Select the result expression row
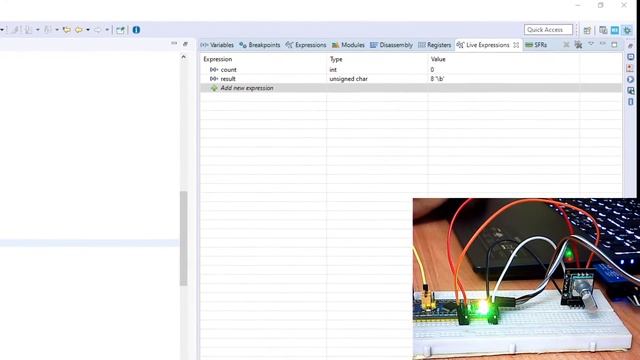 point(411,79)
